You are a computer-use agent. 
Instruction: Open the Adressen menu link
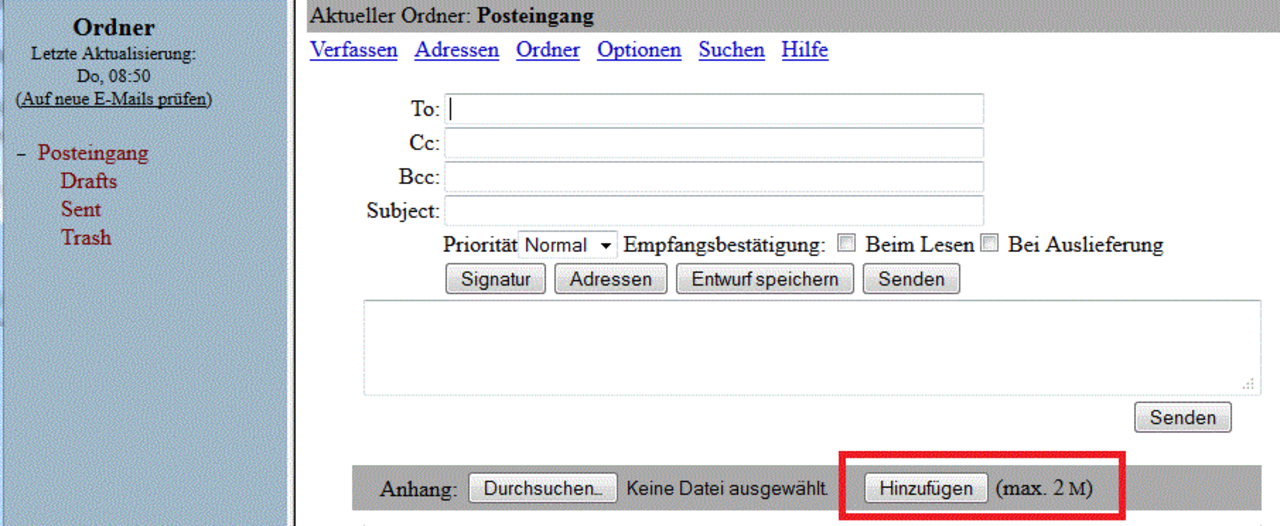(x=457, y=50)
